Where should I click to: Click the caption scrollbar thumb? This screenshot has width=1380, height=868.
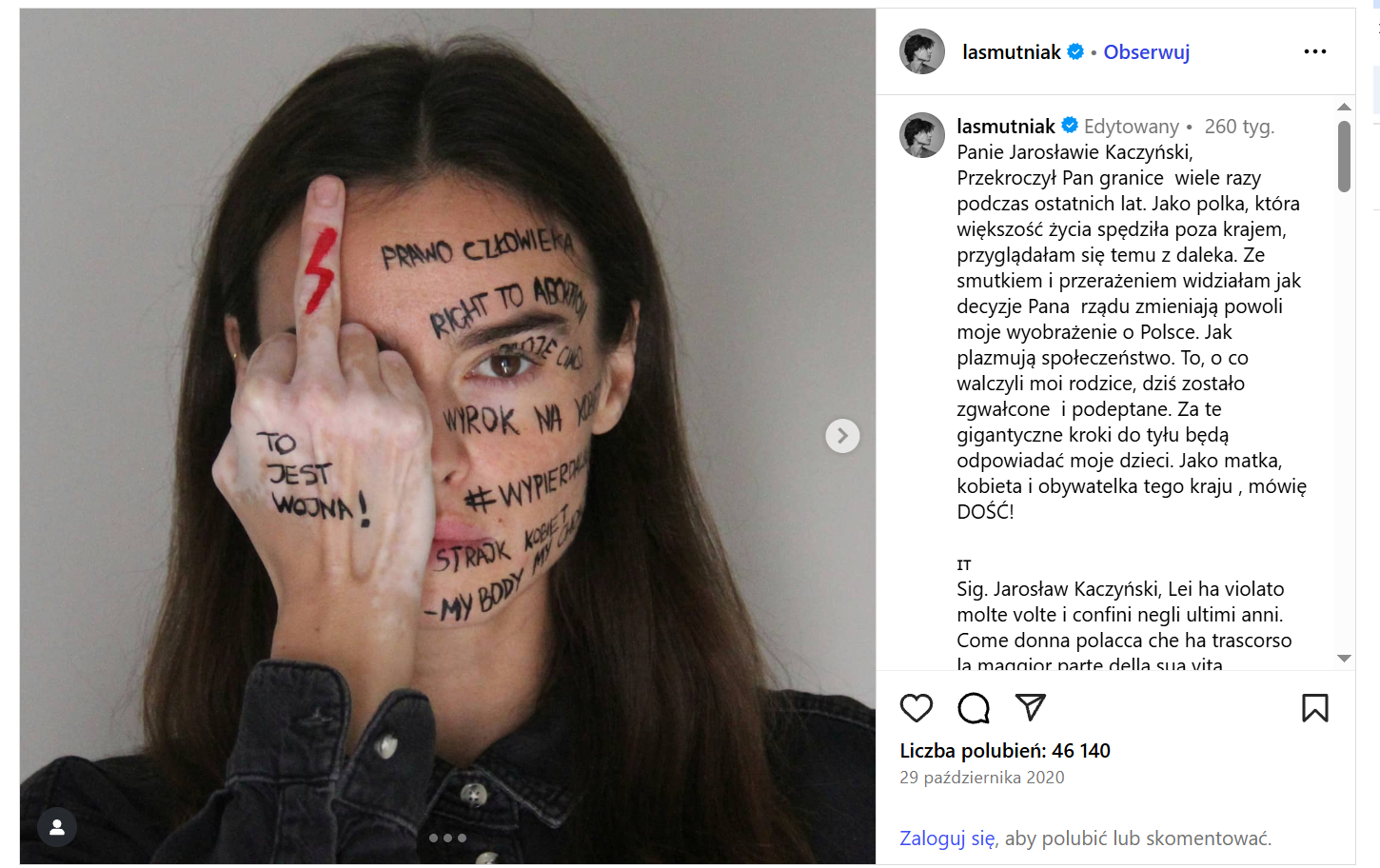[x=1344, y=156]
